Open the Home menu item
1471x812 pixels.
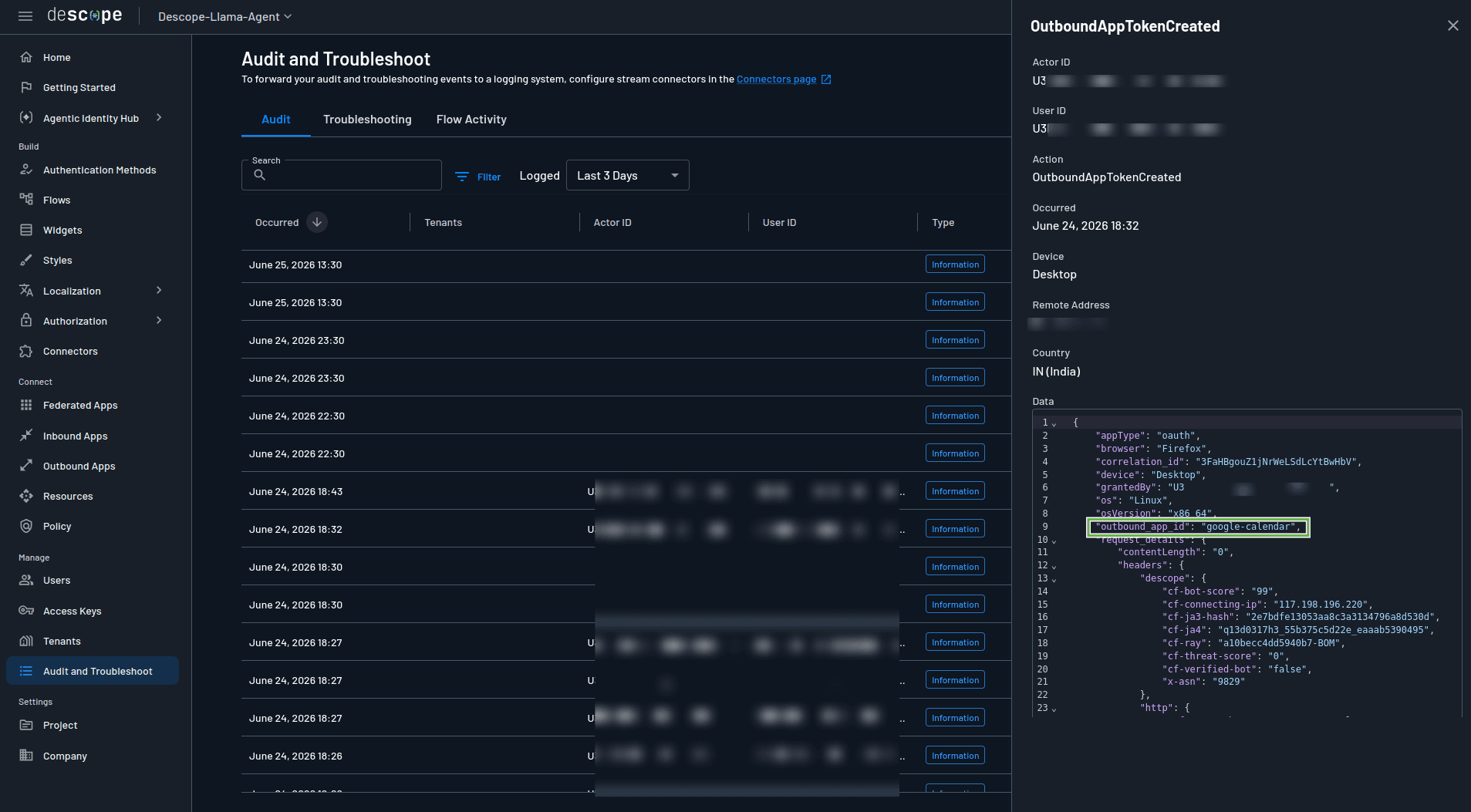click(93, 57)
